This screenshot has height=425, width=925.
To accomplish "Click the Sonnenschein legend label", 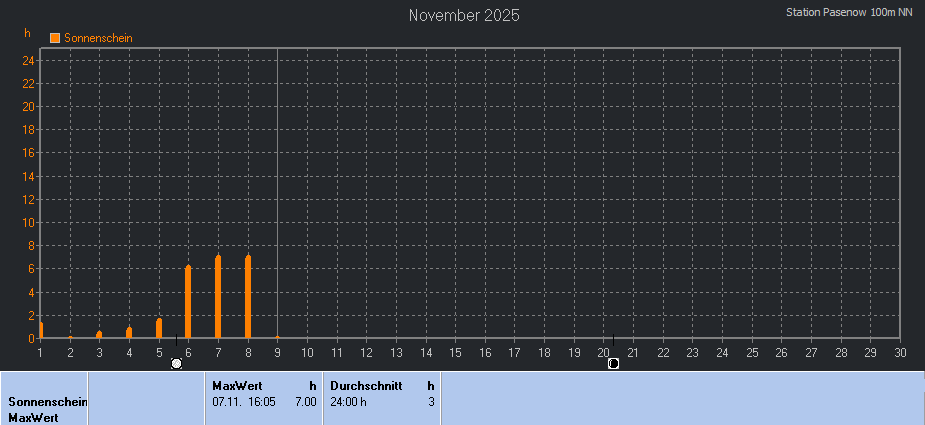I will click(98, 38).
